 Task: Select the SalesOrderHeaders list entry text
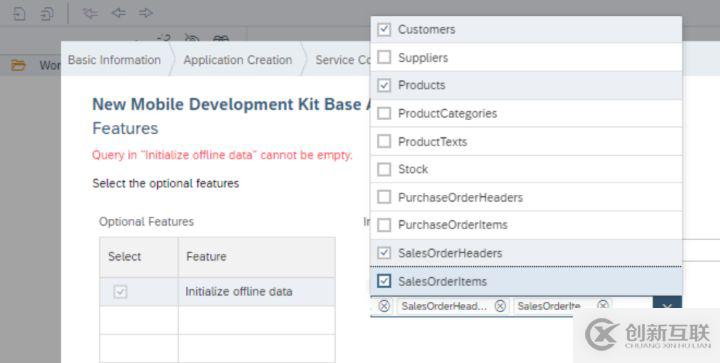click(x=450, y=253)
